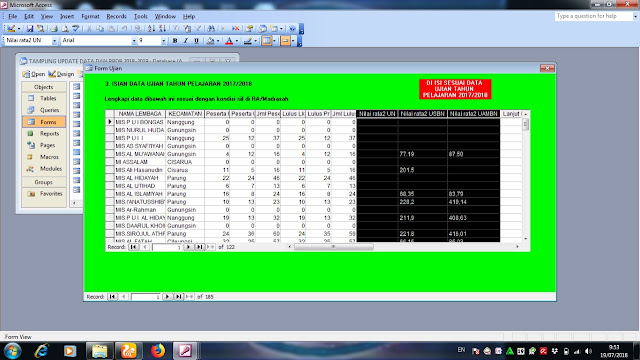Click the record number box of the outer form
This screenshot has width=640, height=360.
point(146,297)
